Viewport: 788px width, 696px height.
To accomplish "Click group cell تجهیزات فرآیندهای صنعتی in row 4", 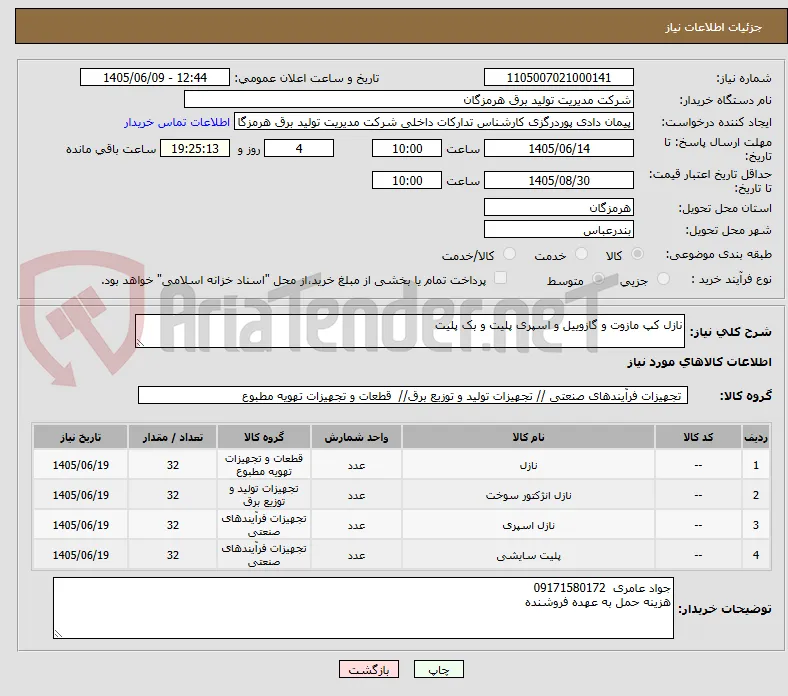I will click(x=264, y=555).
